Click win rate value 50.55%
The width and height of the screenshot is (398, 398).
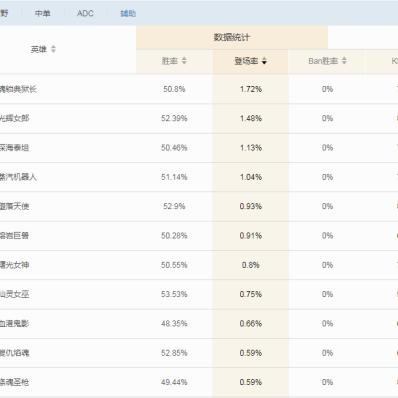pos(174,265)
